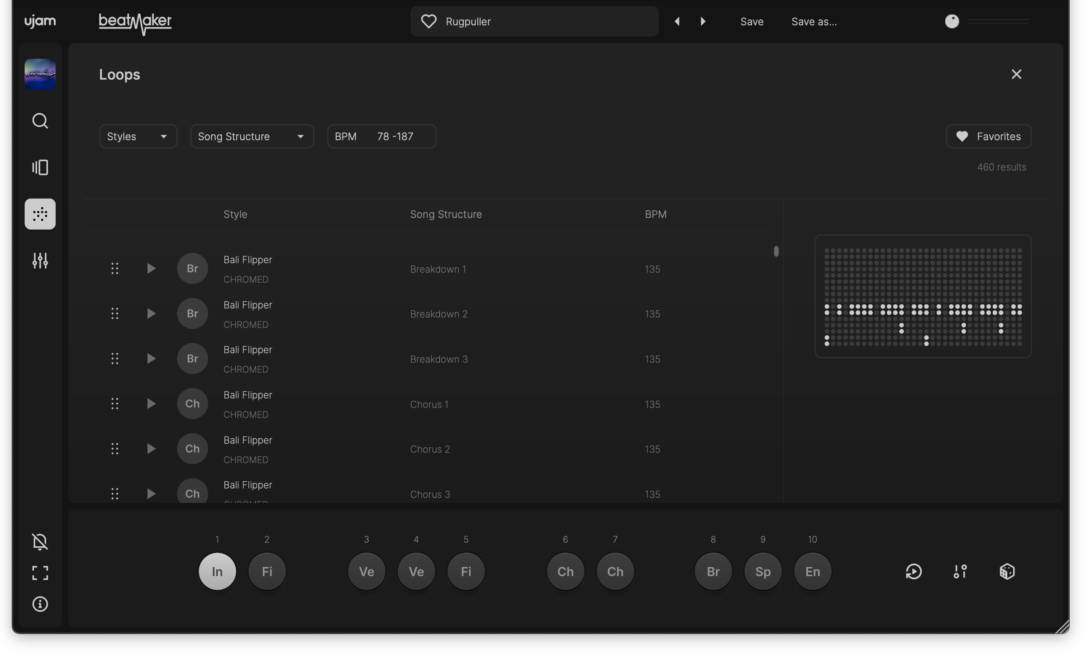Select pattern slot 1 In
The image size is (1090, 658).
tap(217, 571)
